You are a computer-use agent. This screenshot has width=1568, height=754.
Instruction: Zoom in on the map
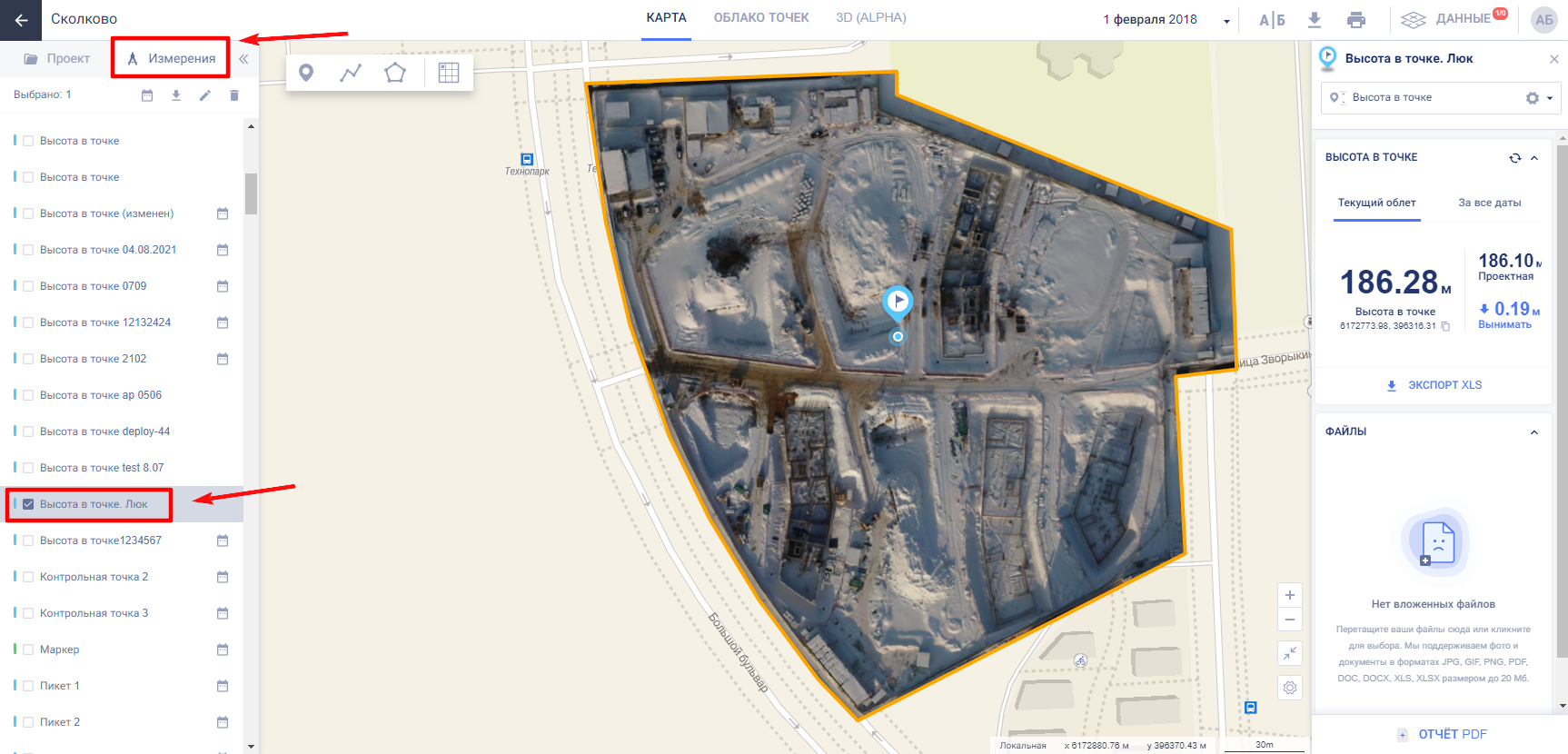[x=1290, y=596]
